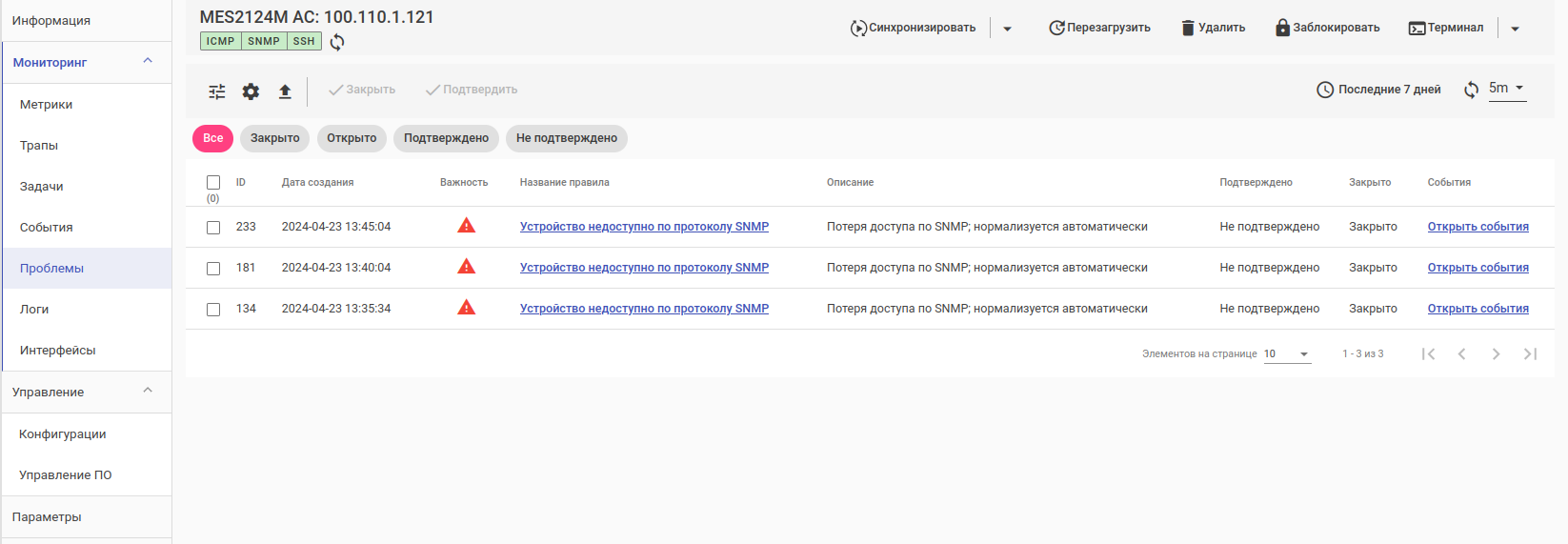Open items-per-page dropdown showing 10
Screen dimensions: 1568x544
(x=1287, y=354)
